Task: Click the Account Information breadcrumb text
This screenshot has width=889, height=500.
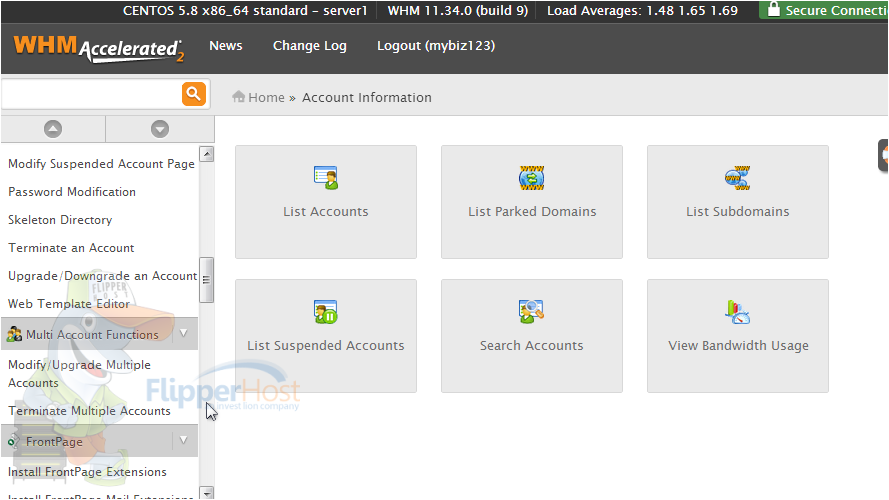Action: click(x=367, y=98)
